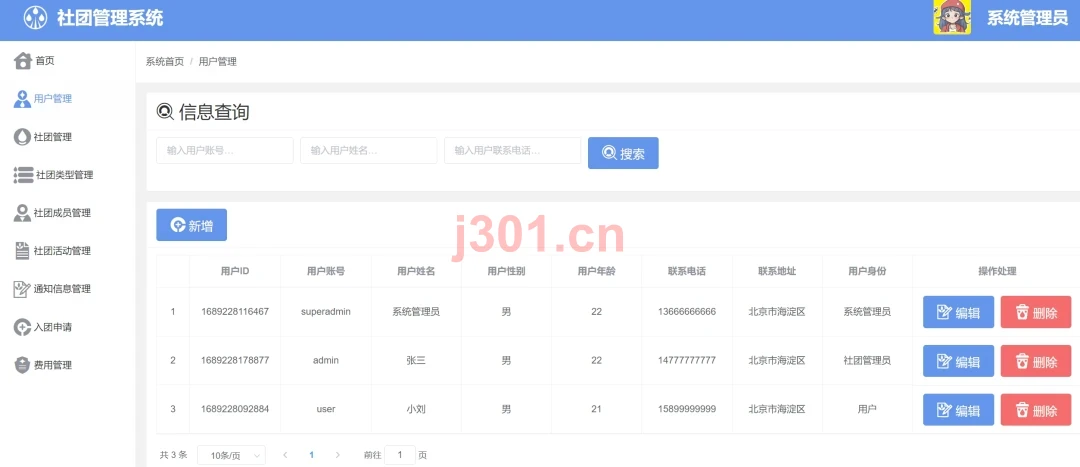The width and height of the screenshot is (1080, 467).
Task: Select page number 1 in pagination
Action: pos(311,455)
